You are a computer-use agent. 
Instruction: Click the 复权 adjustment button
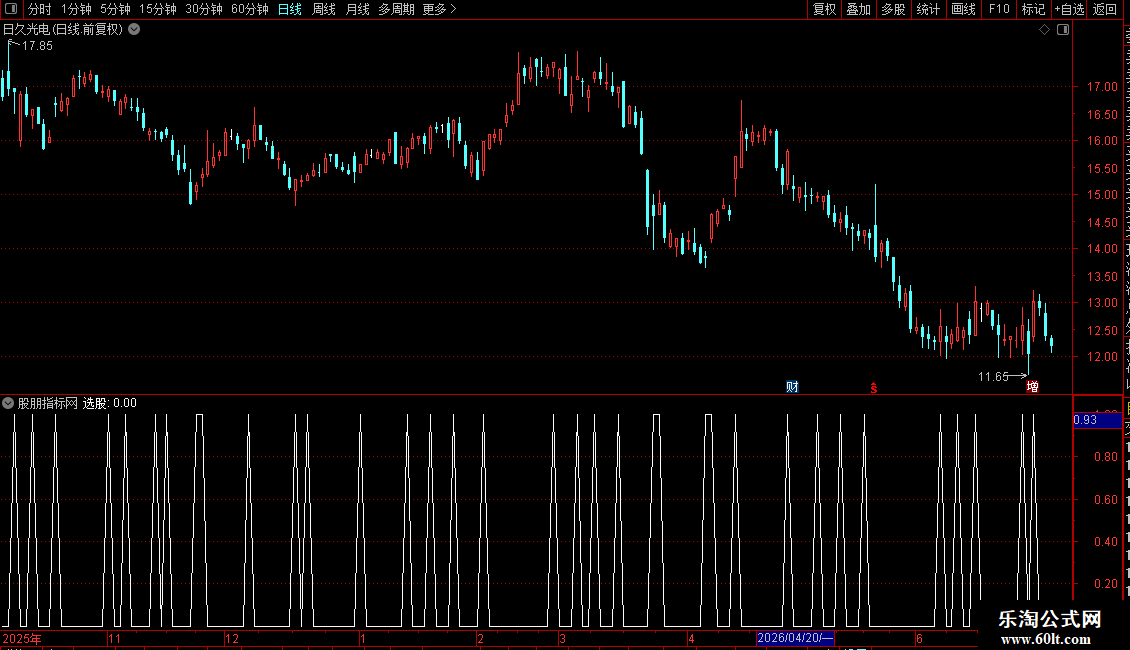(824, 9)
